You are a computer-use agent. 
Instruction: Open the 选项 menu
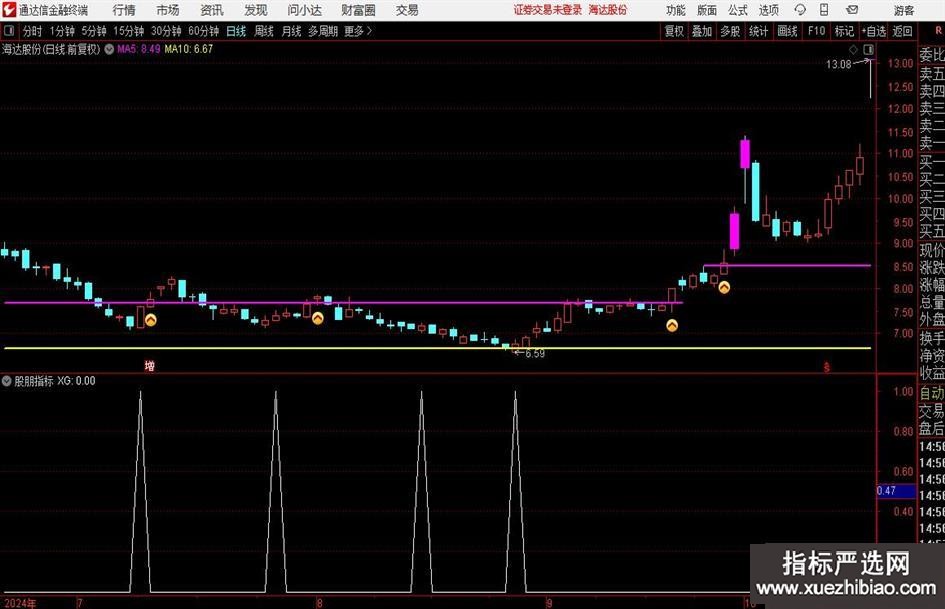pos(768,10)
